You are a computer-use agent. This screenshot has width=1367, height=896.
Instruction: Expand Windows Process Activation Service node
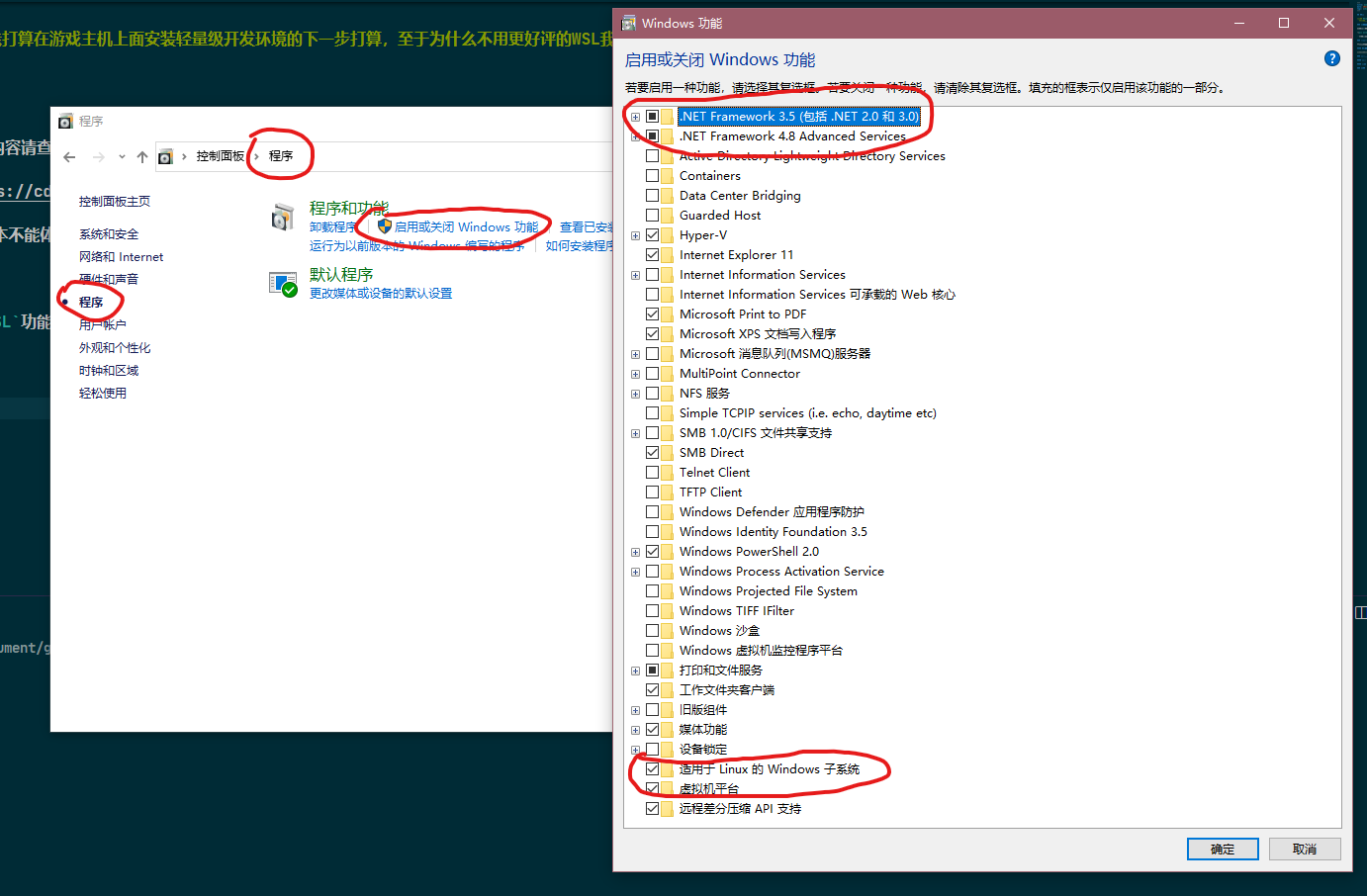pos(635,572)
